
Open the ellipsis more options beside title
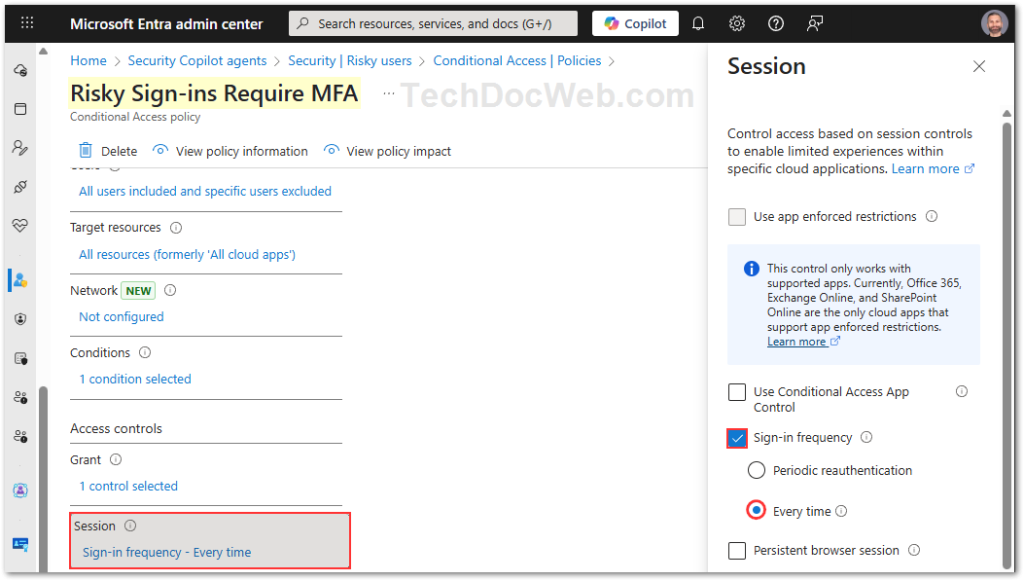click(x=389, y=93)
